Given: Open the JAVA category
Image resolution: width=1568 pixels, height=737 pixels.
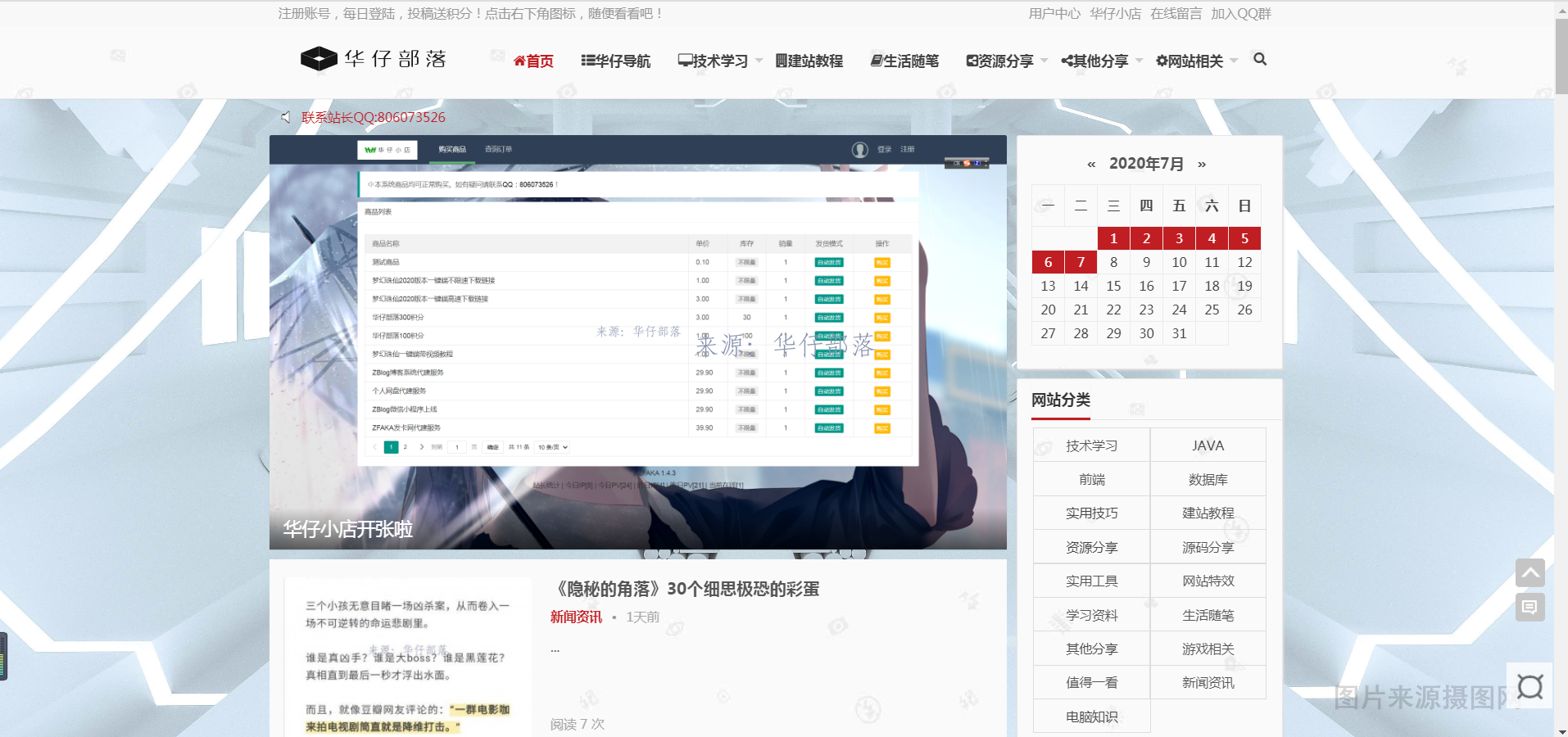Looking at the screenshot, I should pyautogui.click(x=1208, y=445).
